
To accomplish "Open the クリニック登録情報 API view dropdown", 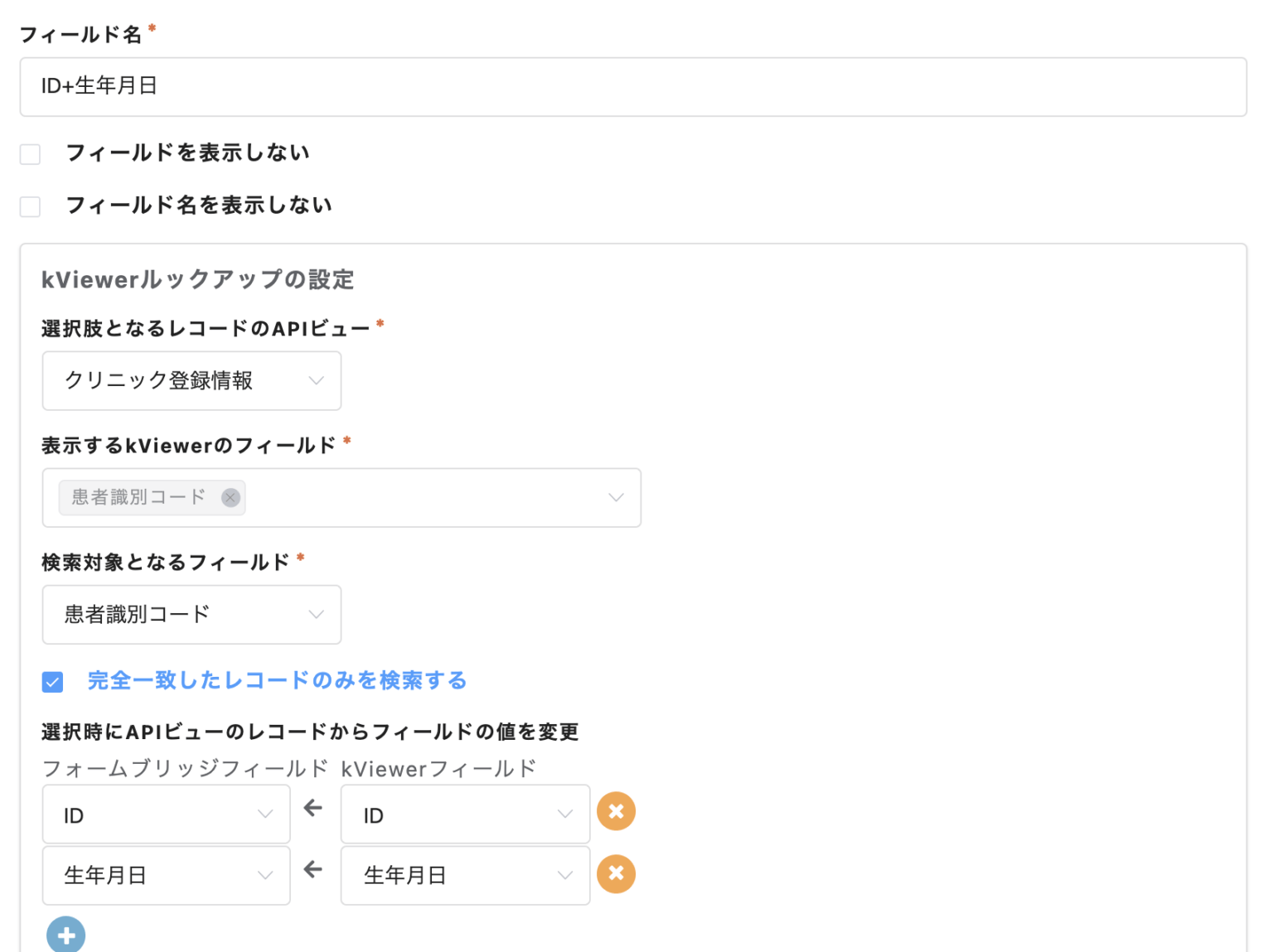I will point(191,381).
